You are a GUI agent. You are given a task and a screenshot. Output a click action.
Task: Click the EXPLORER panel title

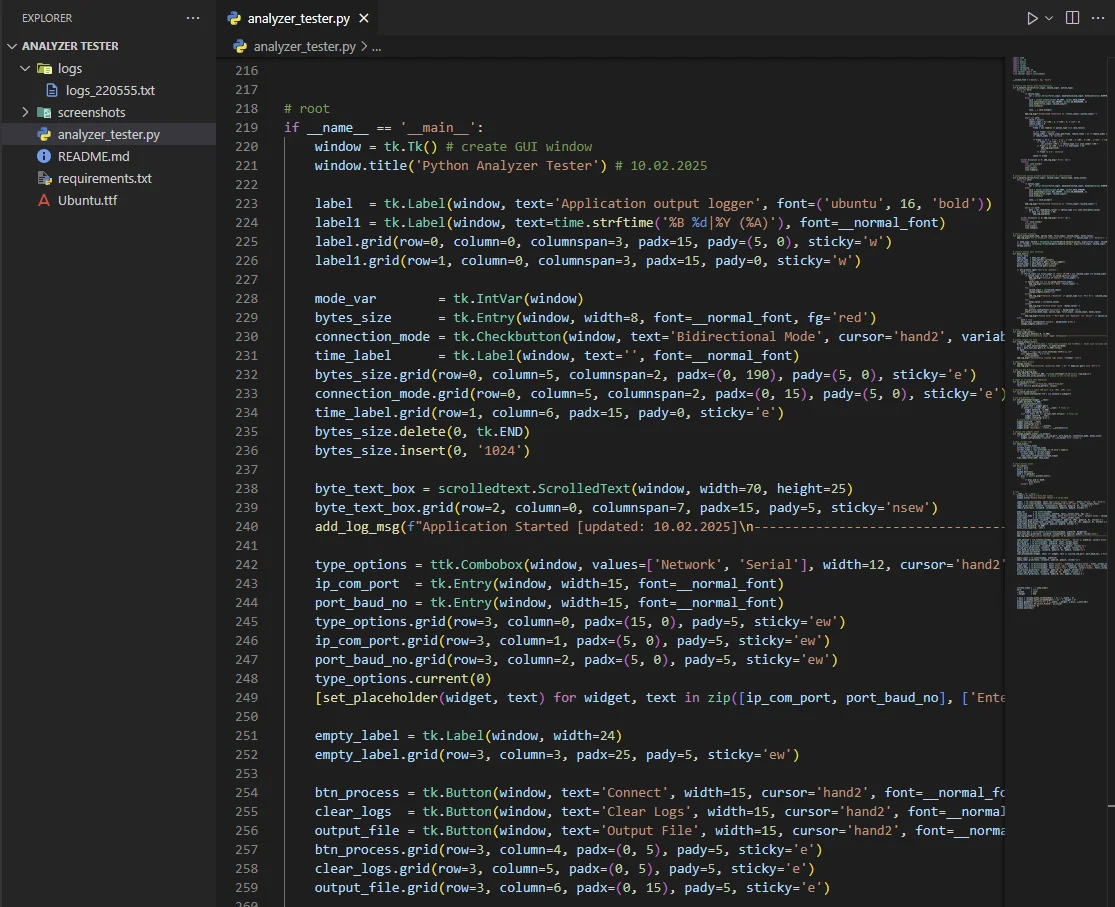click(47, 18)
